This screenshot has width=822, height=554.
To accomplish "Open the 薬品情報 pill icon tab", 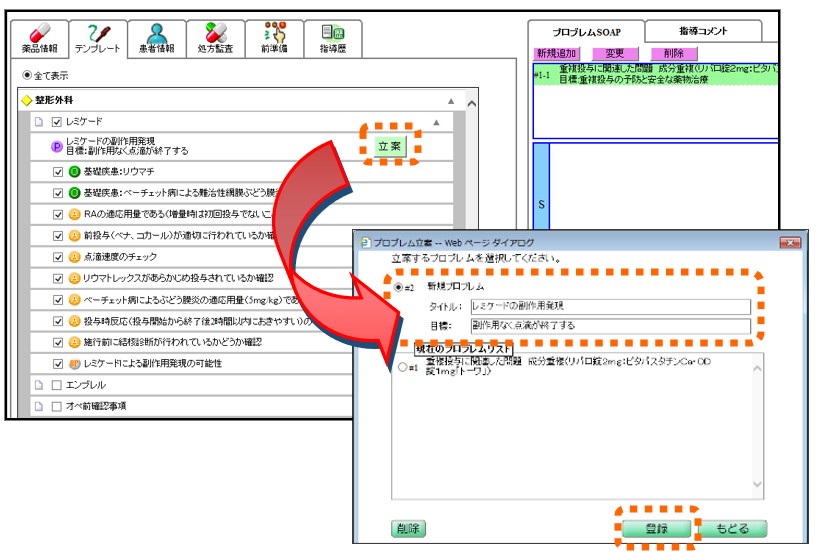I will (x=40, y=39).
